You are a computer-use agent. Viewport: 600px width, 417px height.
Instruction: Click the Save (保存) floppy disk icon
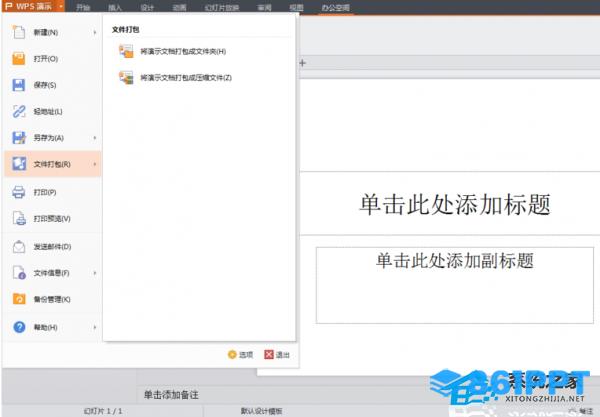click(x=19, y=85)
